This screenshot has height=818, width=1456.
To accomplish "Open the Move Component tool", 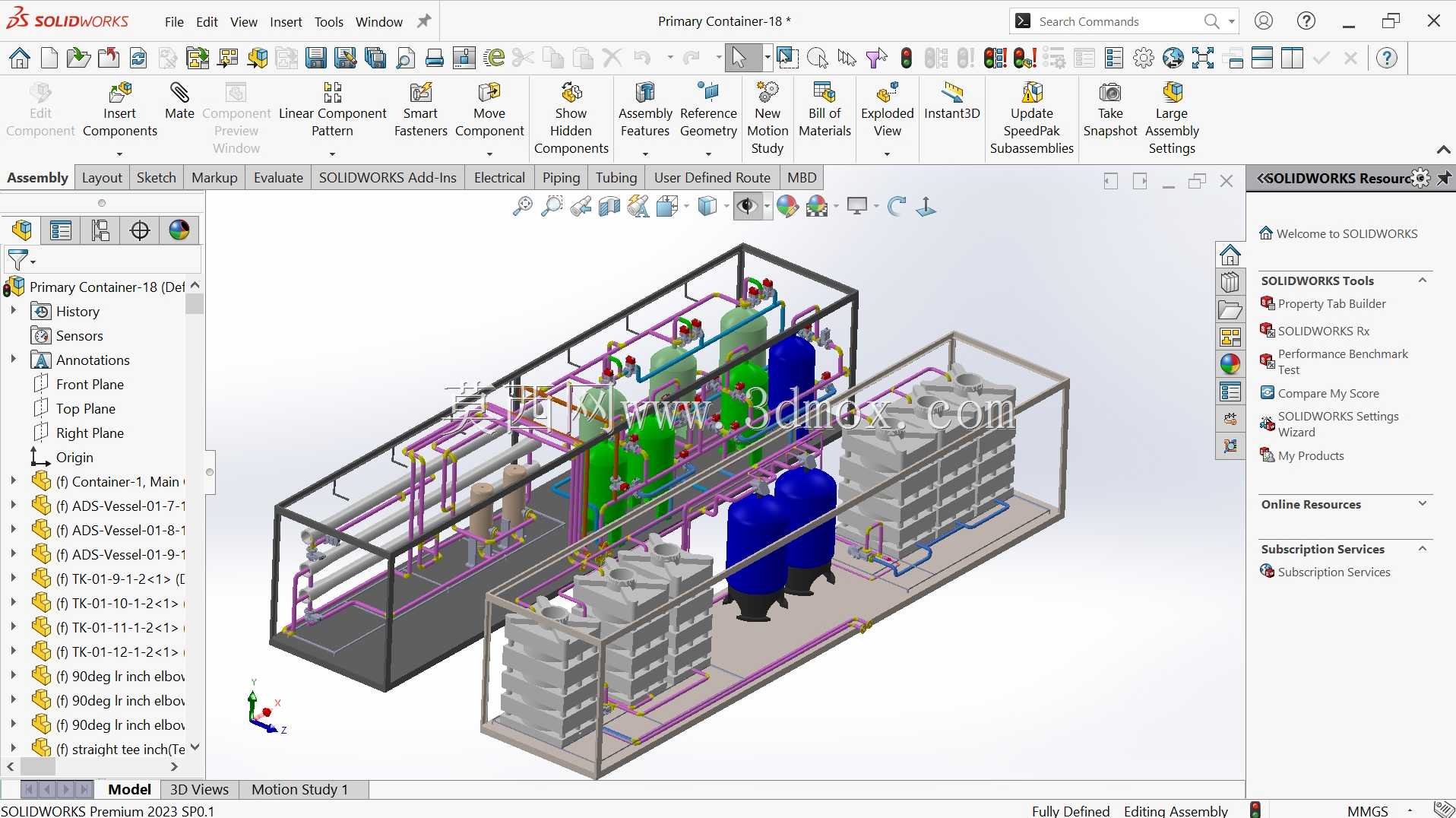I will pos(489,111).
